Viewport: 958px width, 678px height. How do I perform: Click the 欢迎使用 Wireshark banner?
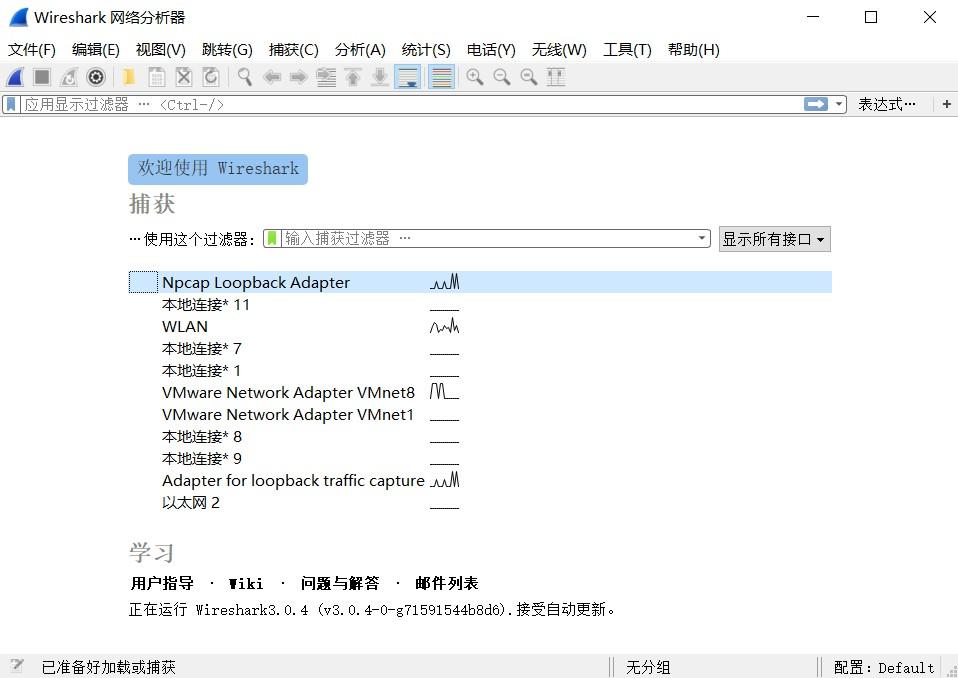tap(218, 169)
